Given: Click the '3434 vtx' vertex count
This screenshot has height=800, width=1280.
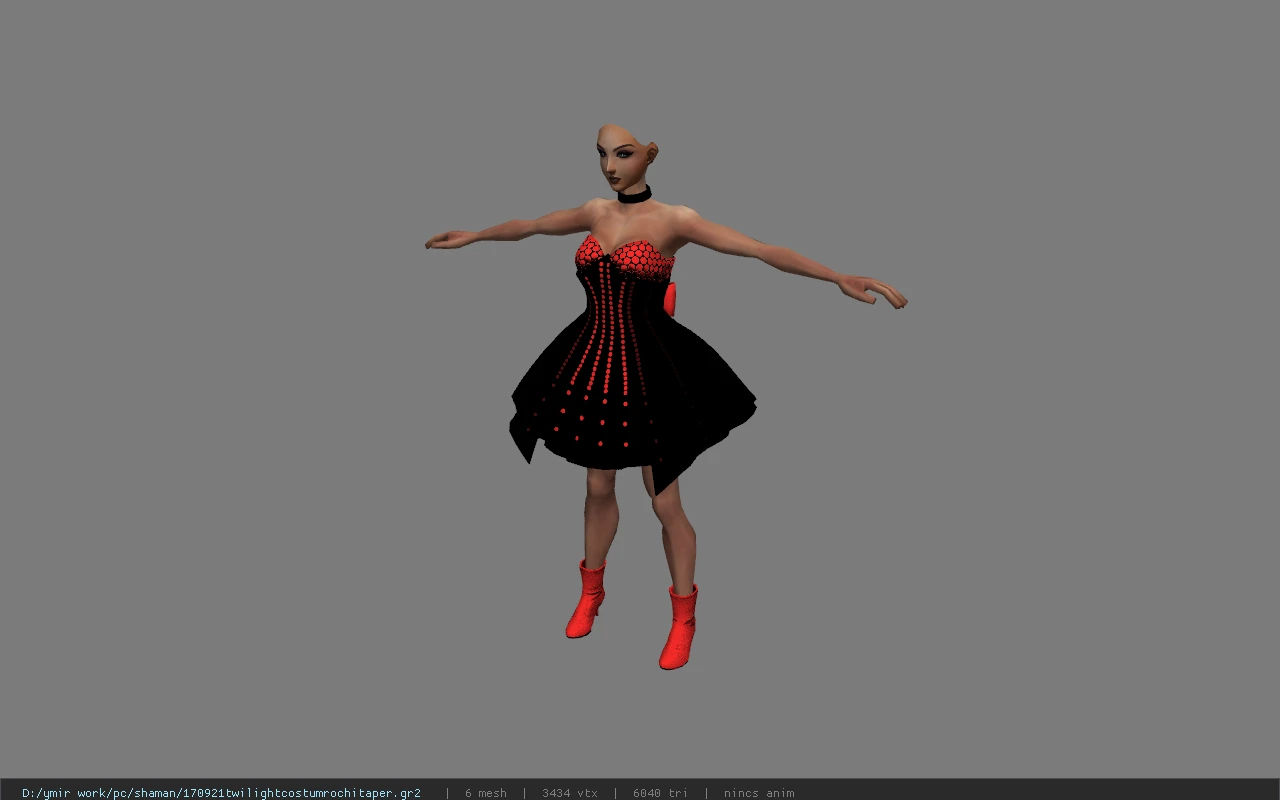Looking at the screenshot, I should click(x=570, y=793).
